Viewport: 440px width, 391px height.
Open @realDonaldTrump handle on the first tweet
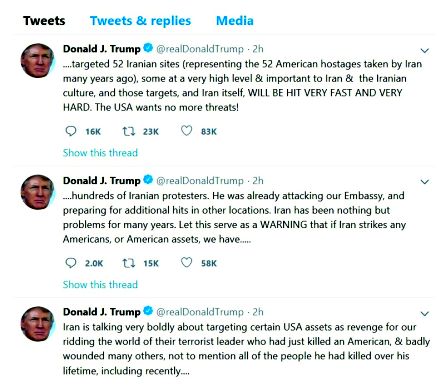tap(200, 49)
